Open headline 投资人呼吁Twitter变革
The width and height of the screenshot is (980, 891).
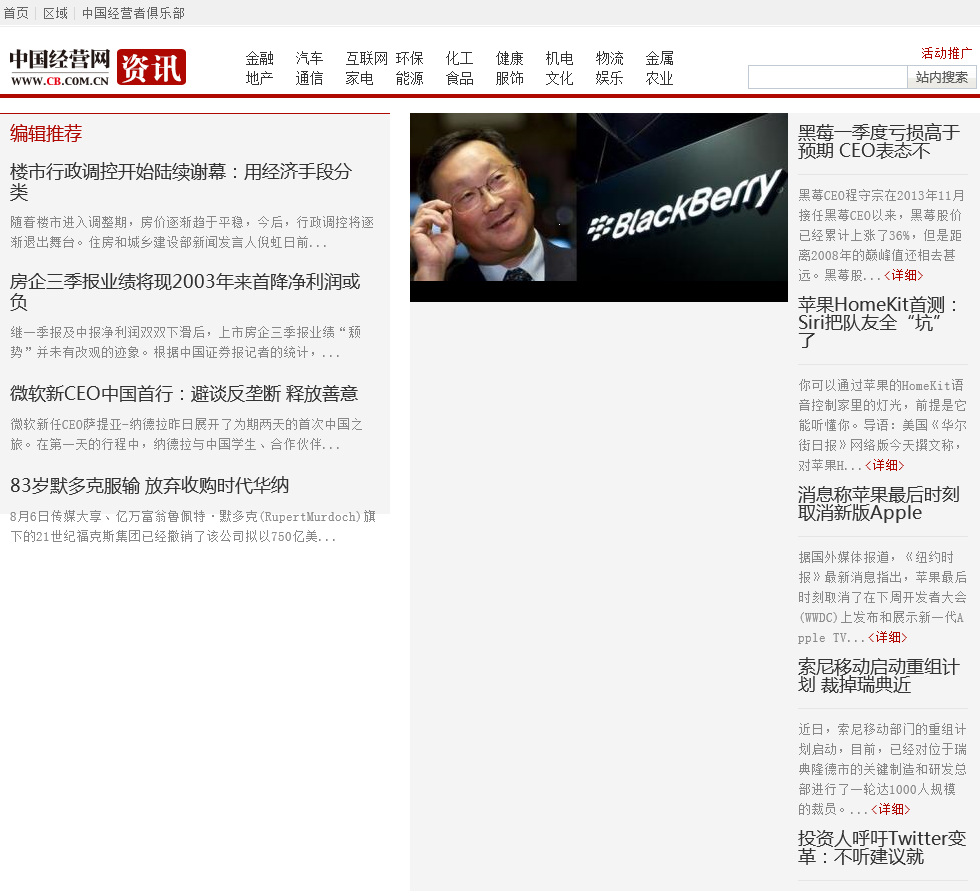[882, 847]
